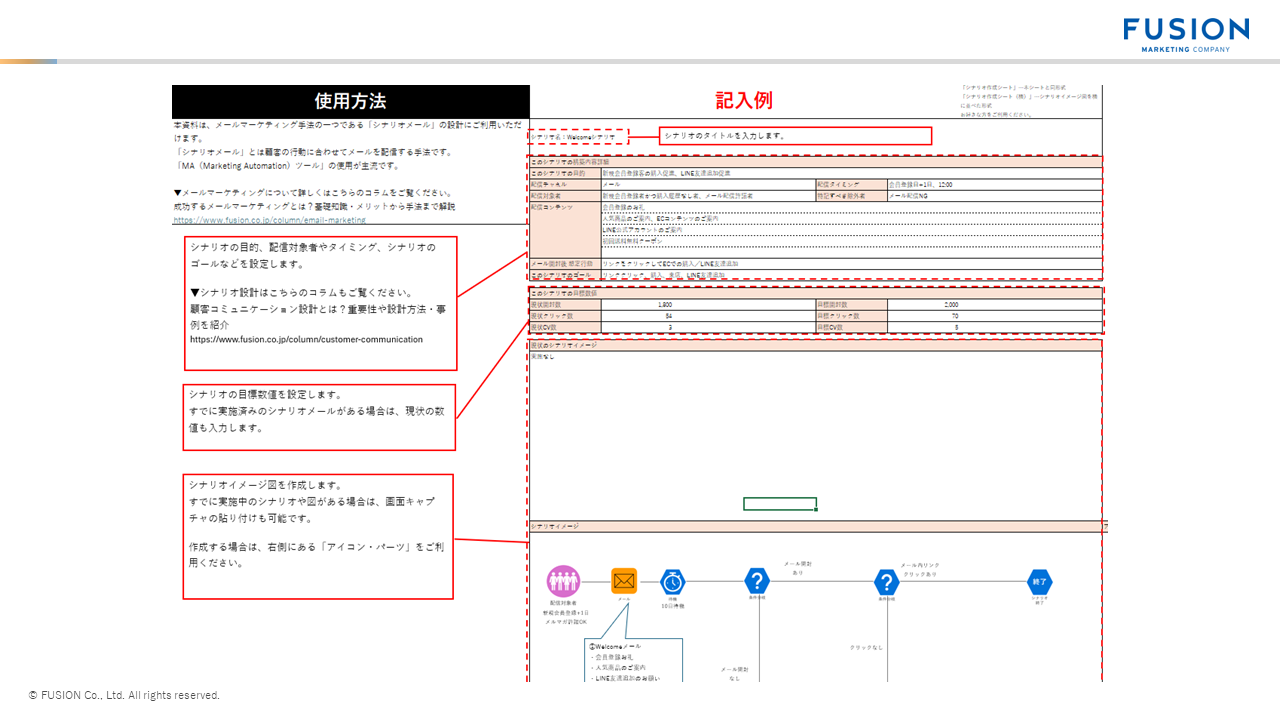This screenshot has height=720, width=1280.
Task: Select the 待機 10日待機 timer icon
Action: (672, 580)
